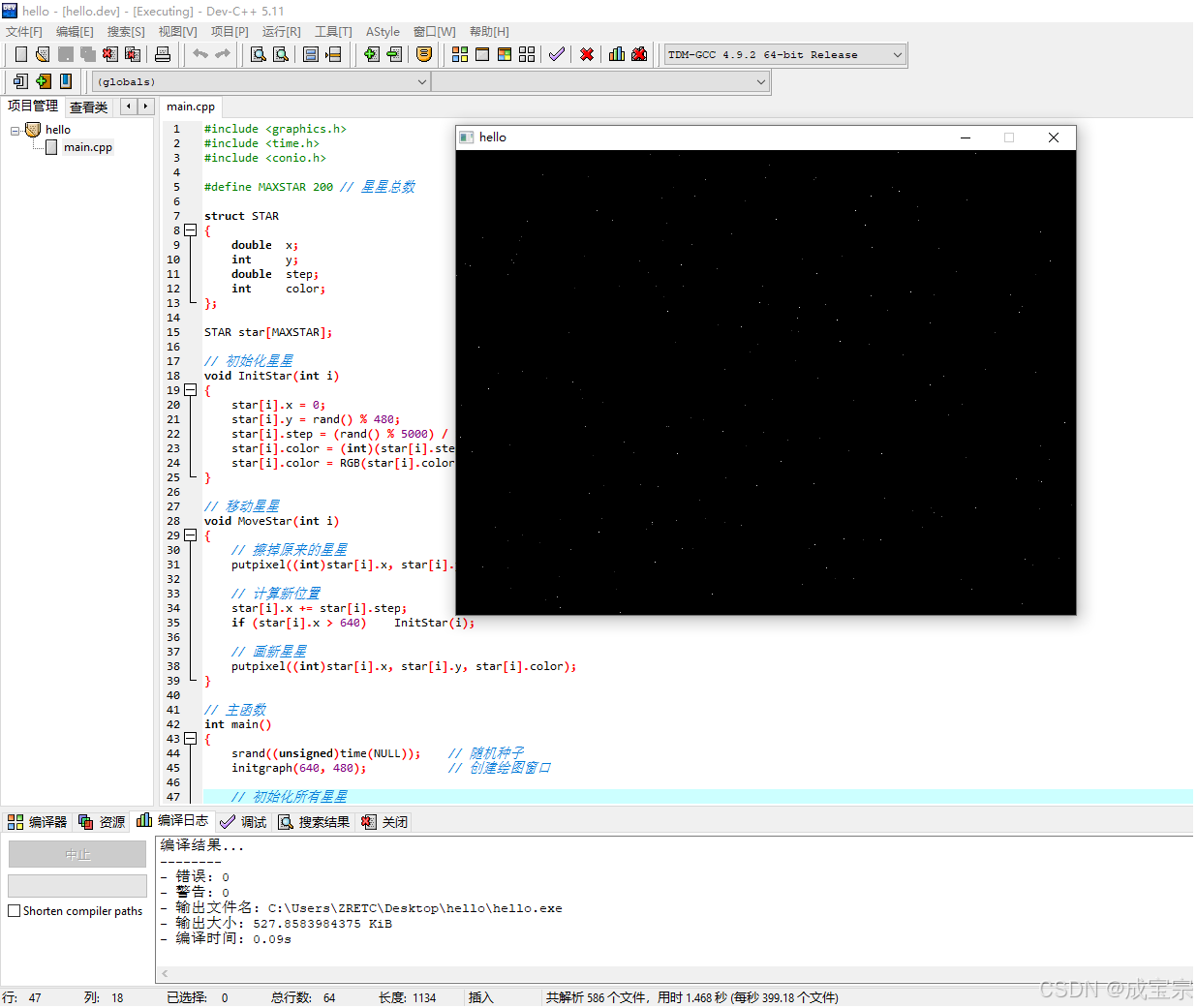Click the Debug checkmark toolbar icon
Image resolution: width=1197 pixels, height=1008 pixels.
pos(556,54)
